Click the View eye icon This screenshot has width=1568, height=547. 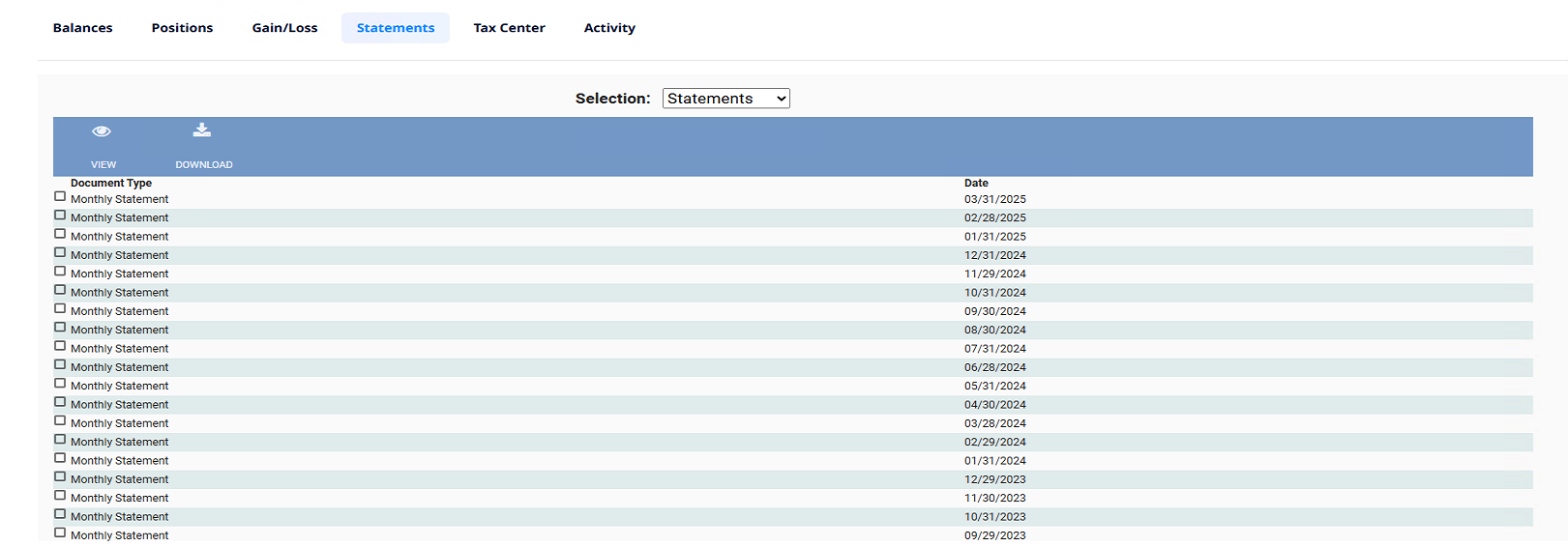(102, 131)
